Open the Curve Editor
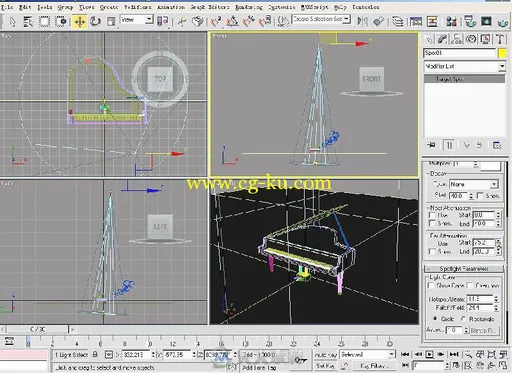Screen dimensions: 512x373 [x=416, y=22]
